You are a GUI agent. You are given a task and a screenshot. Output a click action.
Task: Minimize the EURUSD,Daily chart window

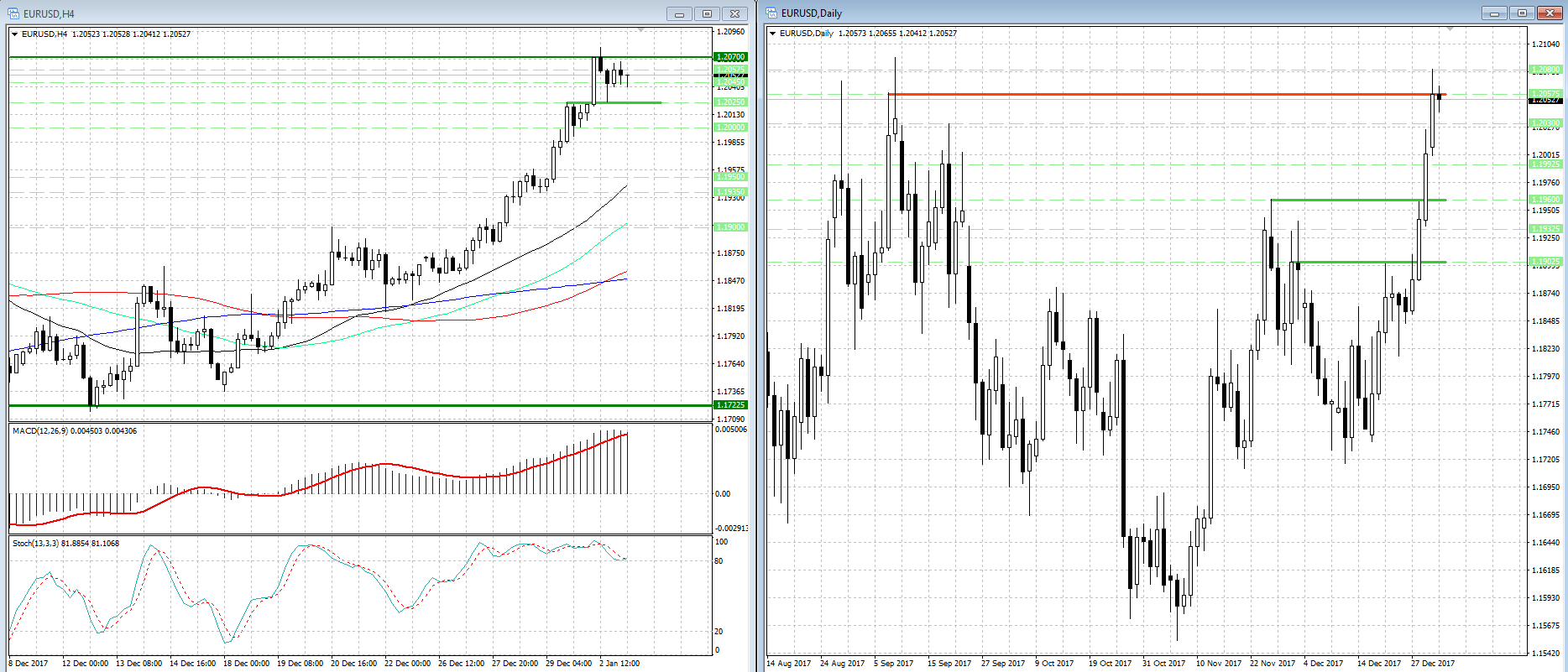1494,13
